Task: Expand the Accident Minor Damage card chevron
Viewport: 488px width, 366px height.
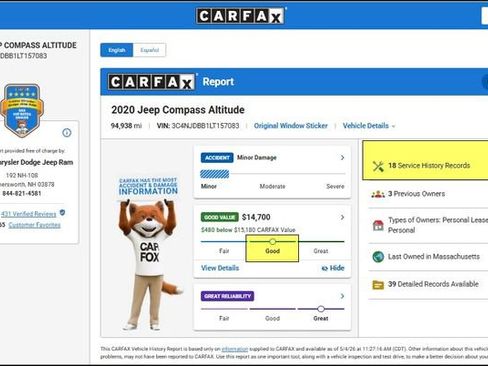Action: (x=342, y=157)
